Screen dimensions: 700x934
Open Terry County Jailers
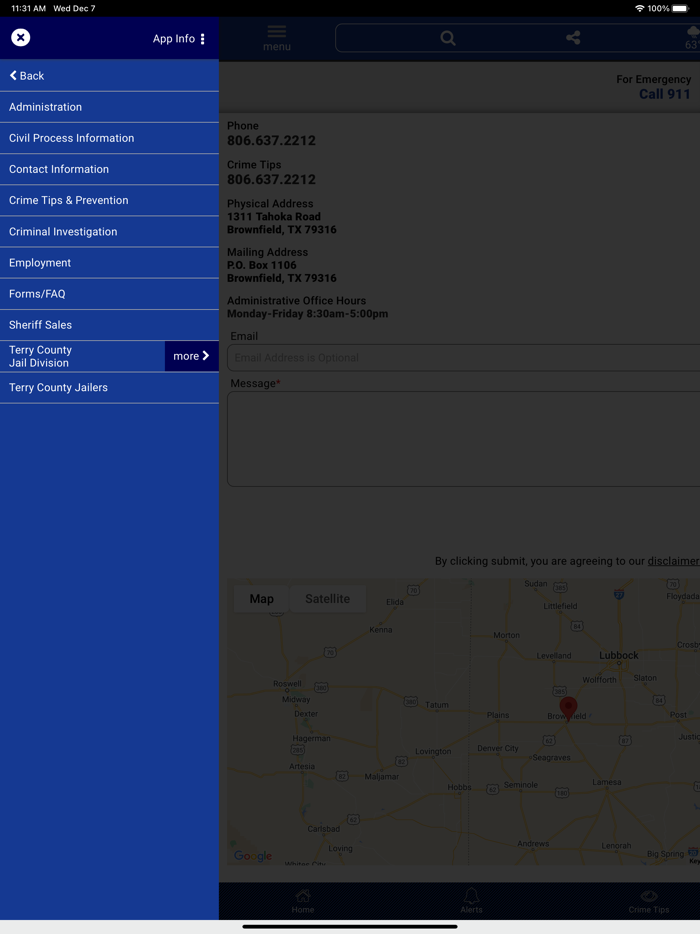[109, 387]
